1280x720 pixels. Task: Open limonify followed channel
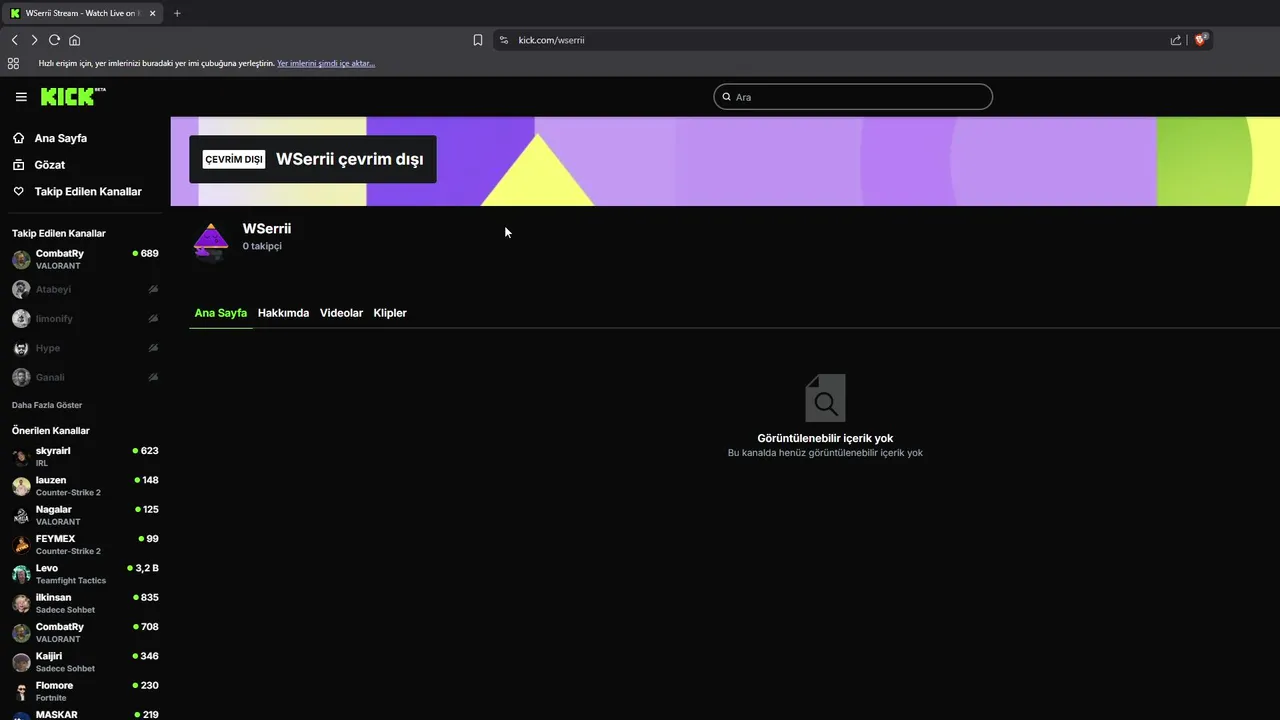click(x=85, y=319)
